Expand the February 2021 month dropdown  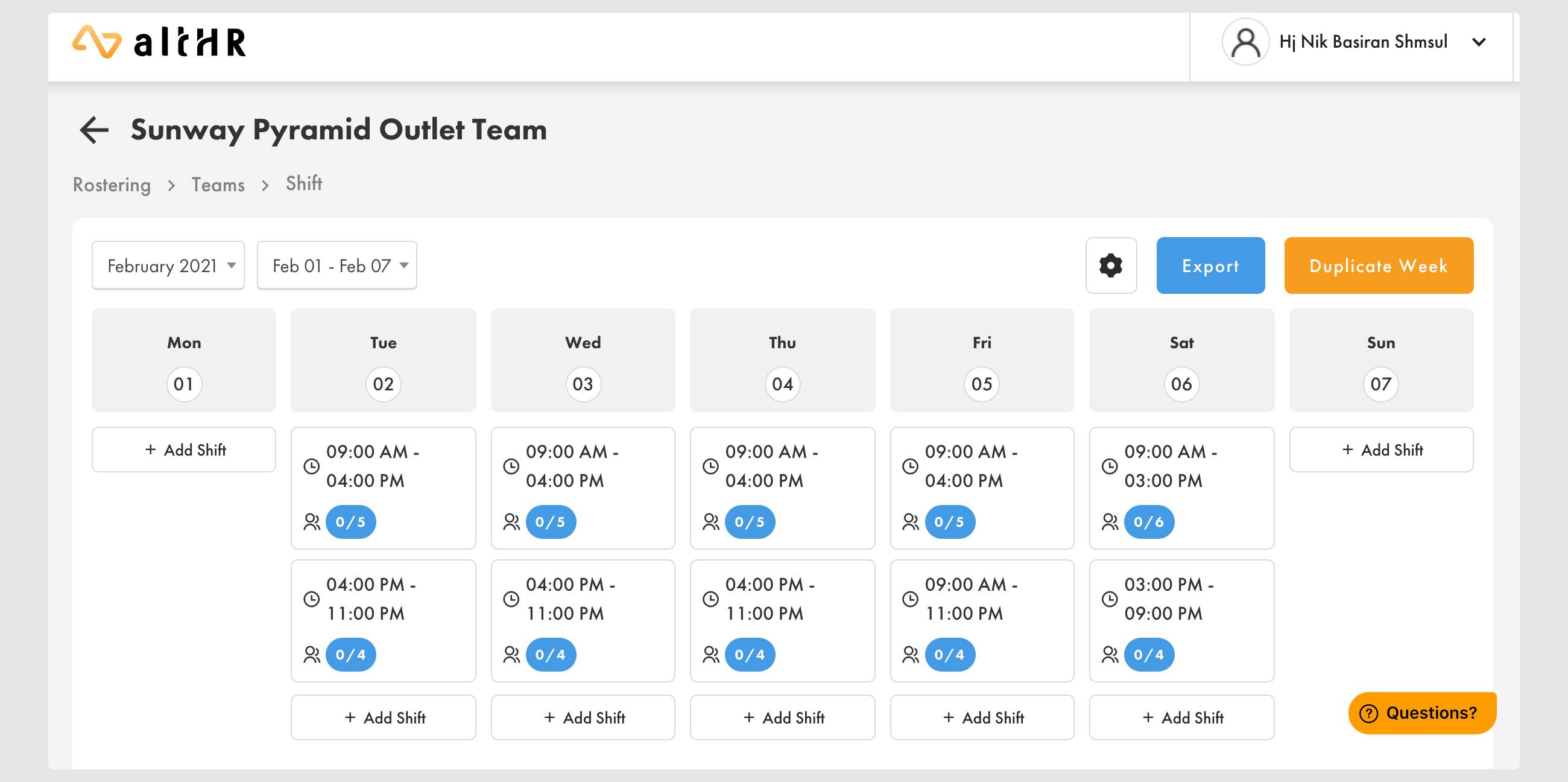168,265
